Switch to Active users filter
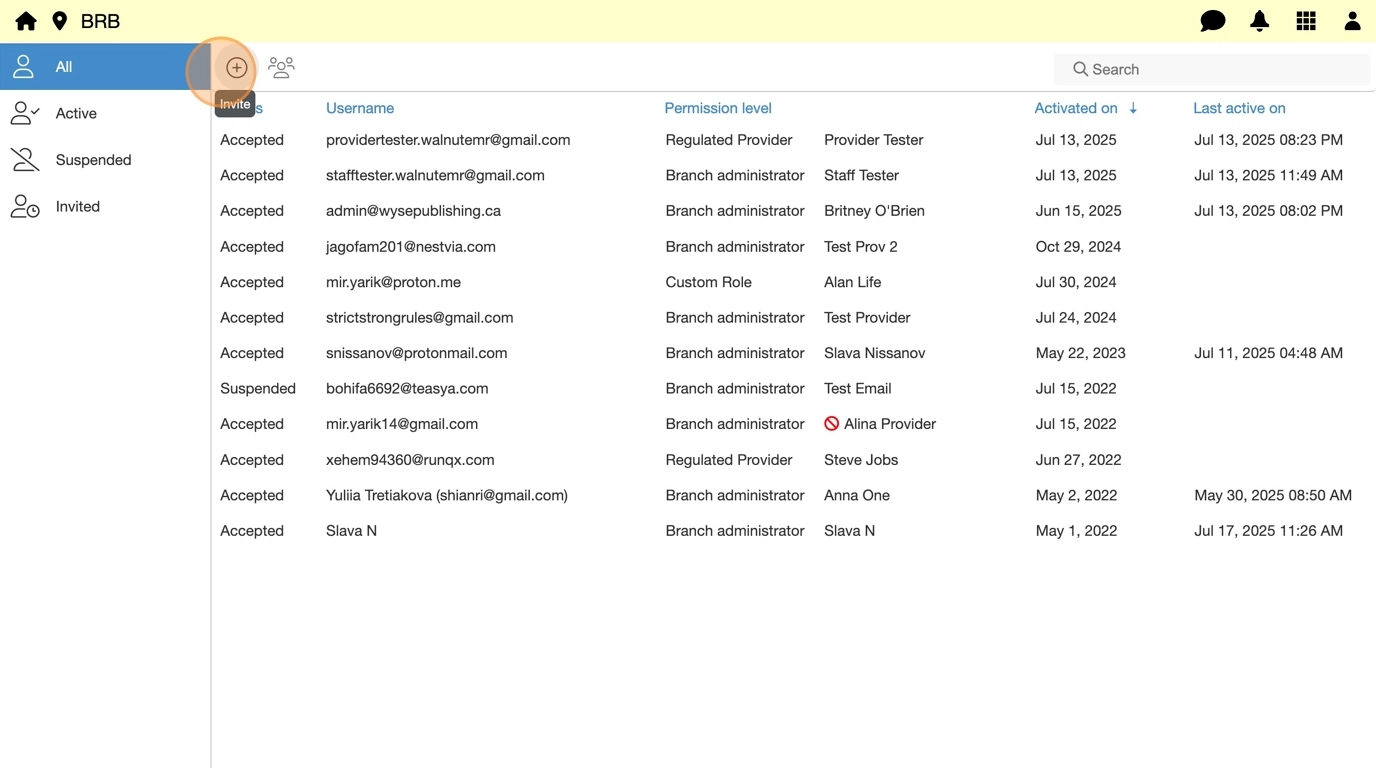Screen dimensions: 1376x768 tap(76, 114)
